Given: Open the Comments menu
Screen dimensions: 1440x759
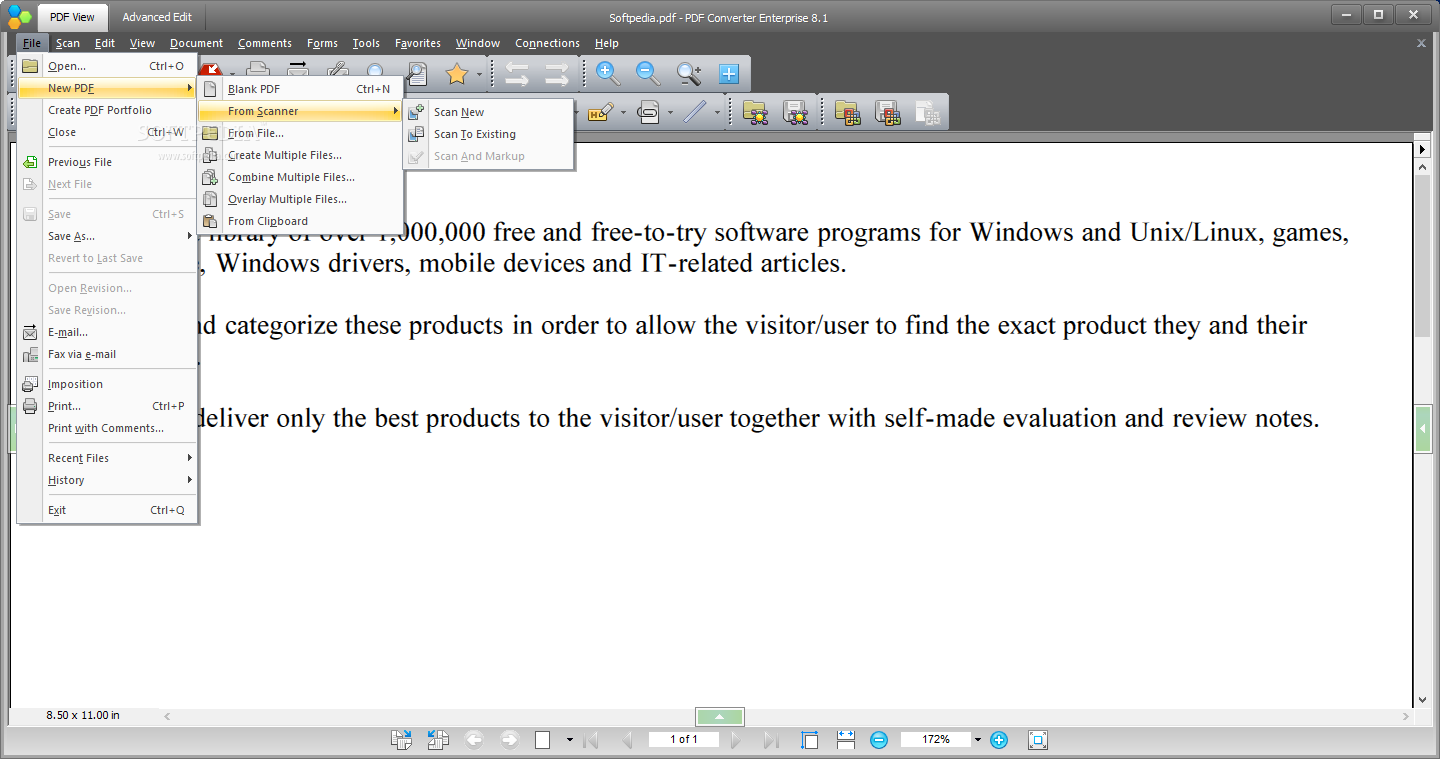Looking at the screenshot, I should (265, 43).
